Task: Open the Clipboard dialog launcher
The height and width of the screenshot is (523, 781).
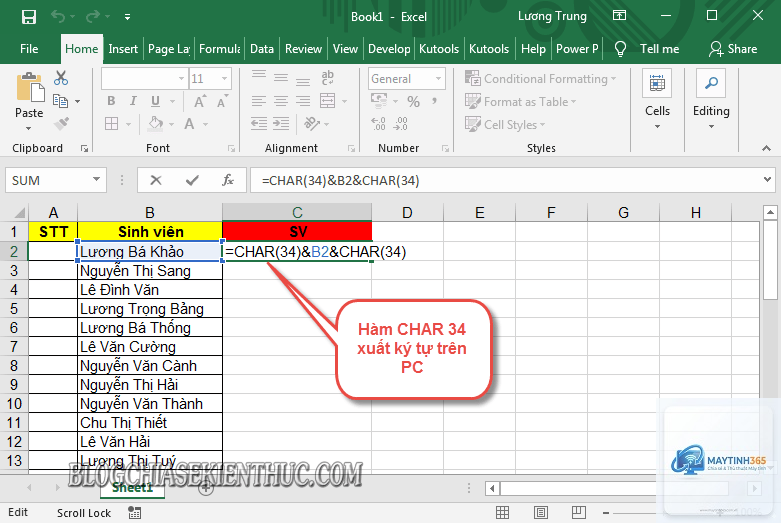Action: click(x=85, y=148)
